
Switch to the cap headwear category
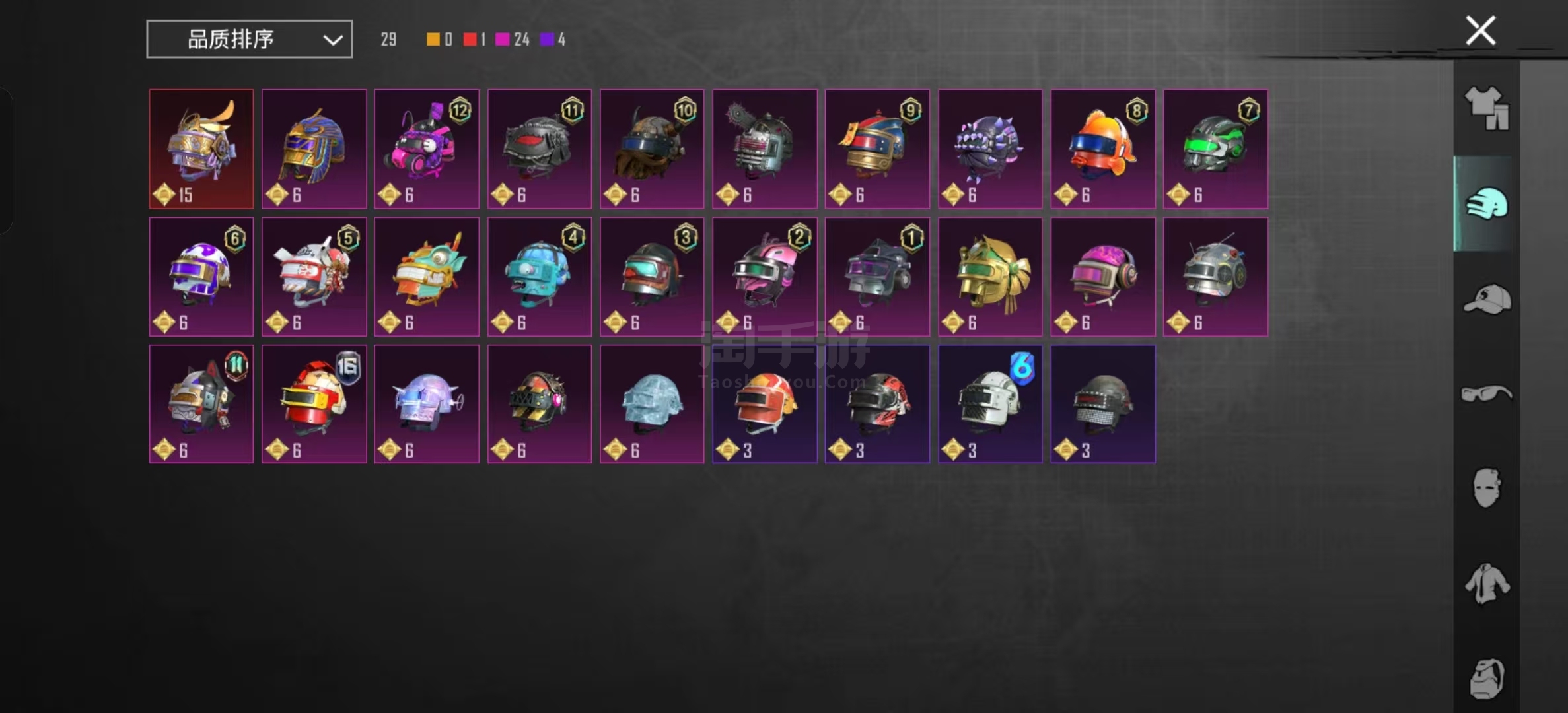coord(1487,299)
